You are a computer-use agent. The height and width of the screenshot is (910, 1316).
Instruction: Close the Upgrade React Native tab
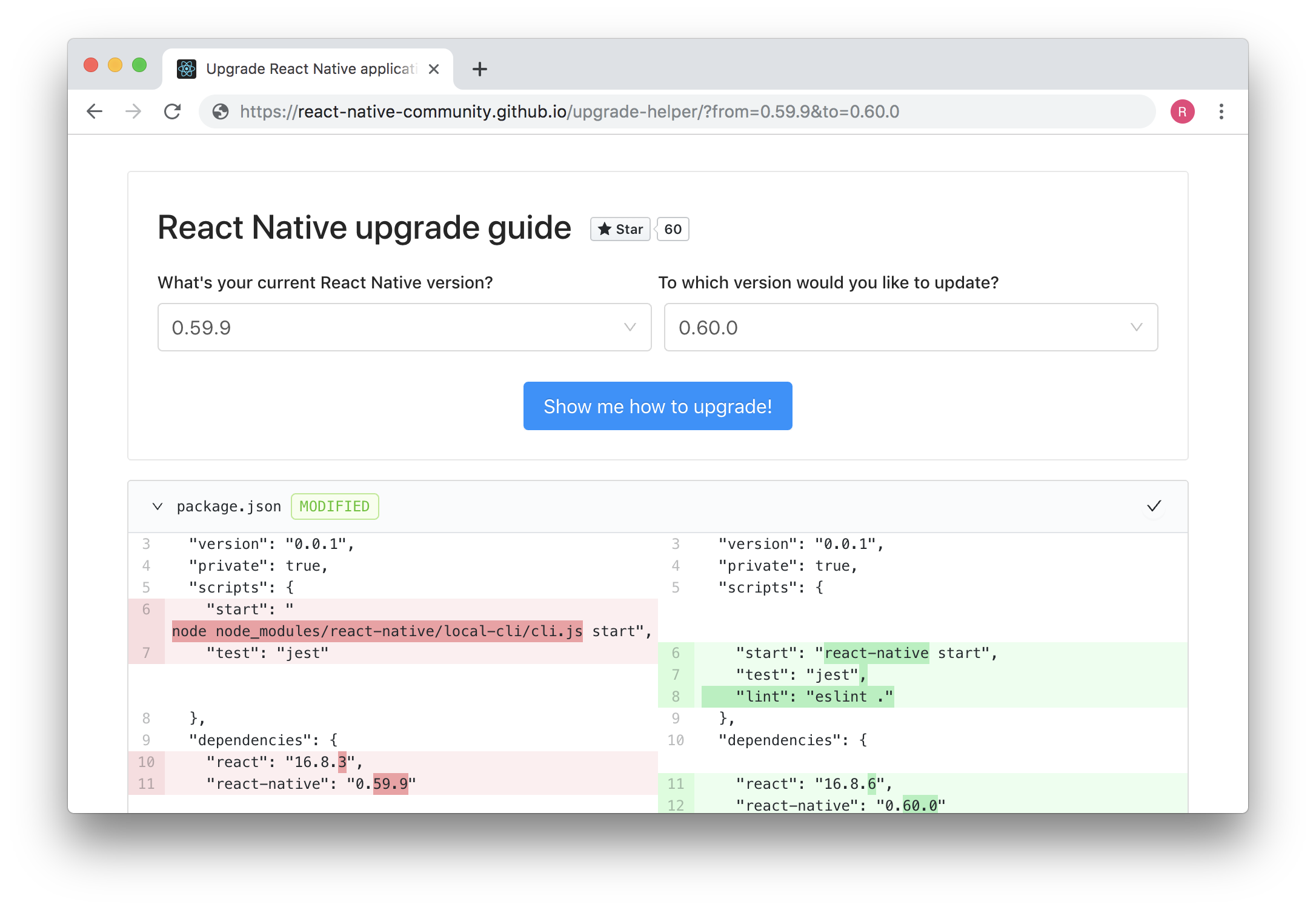pyautogui.click(x=434, y=68)
